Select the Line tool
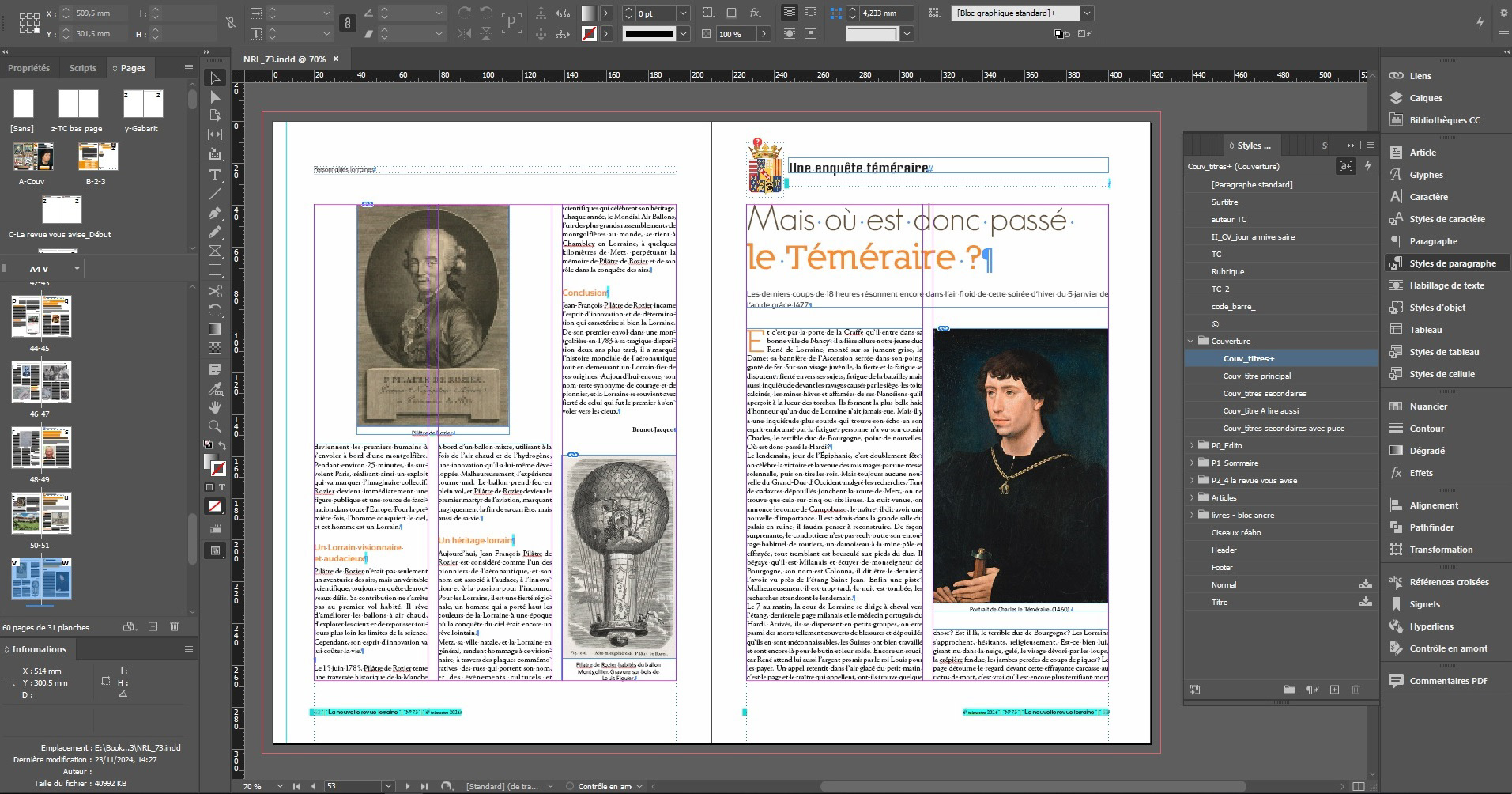The image size is (1512, 794). pyautogui.click(x=215, y=194)
